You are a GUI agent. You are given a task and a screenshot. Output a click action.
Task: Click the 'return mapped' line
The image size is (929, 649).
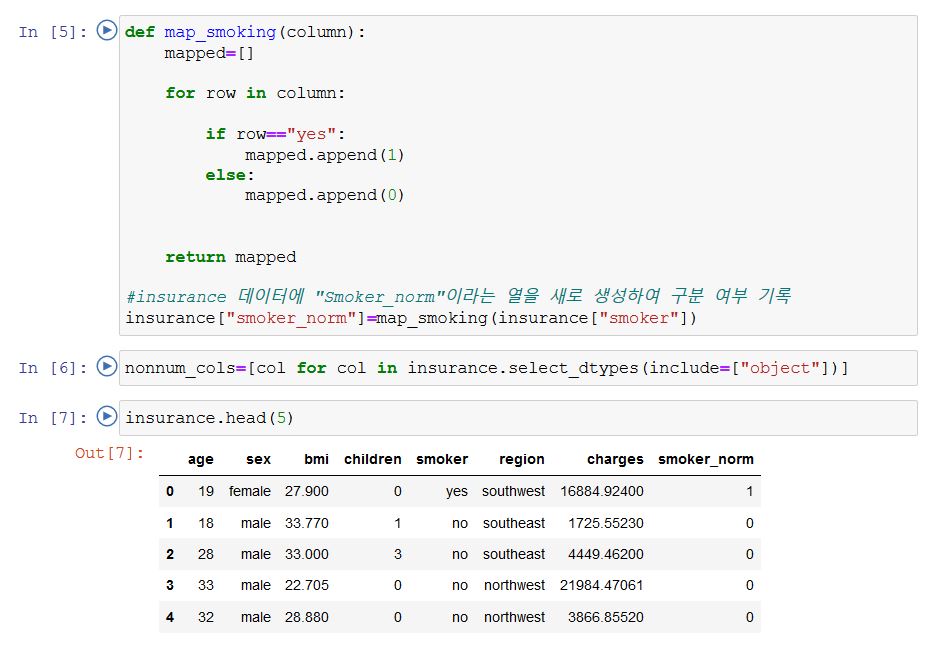click(230, 257)
